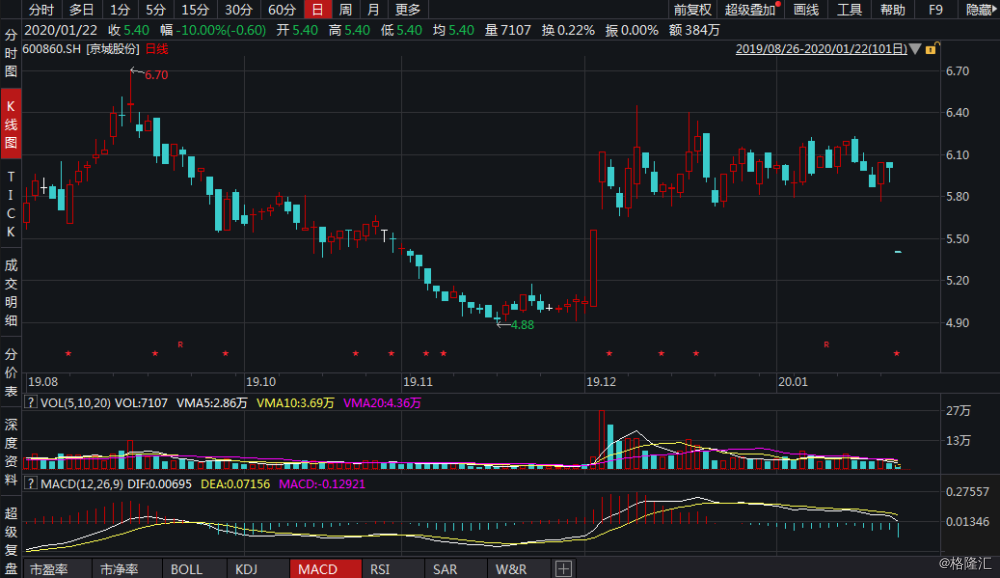
Task: Click the 19.10 date axis label
Action: (261, 382)
